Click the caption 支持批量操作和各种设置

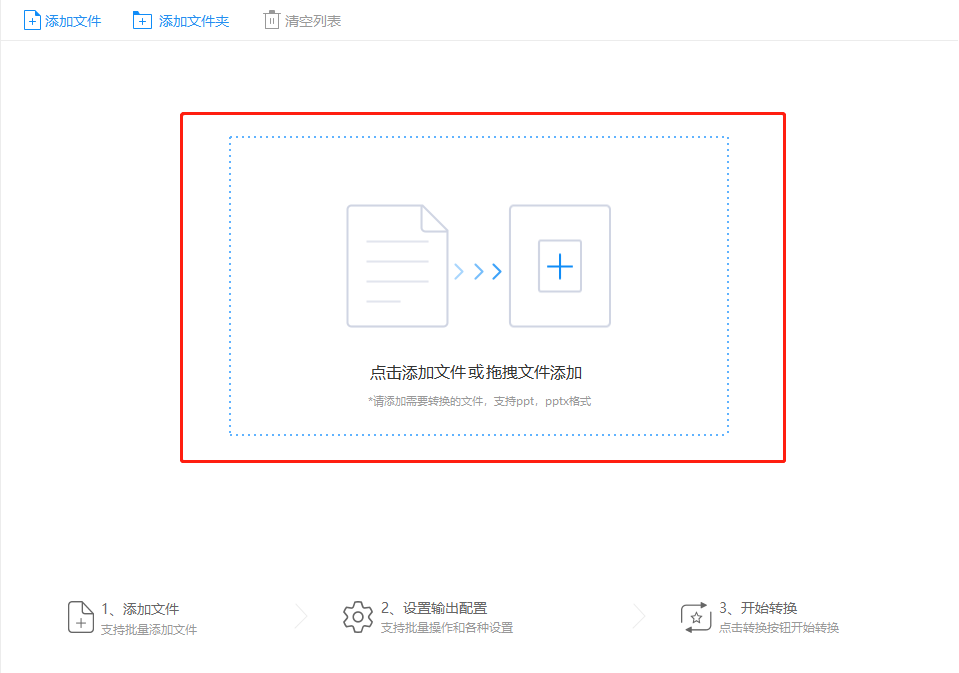click(x=447, y=628)
